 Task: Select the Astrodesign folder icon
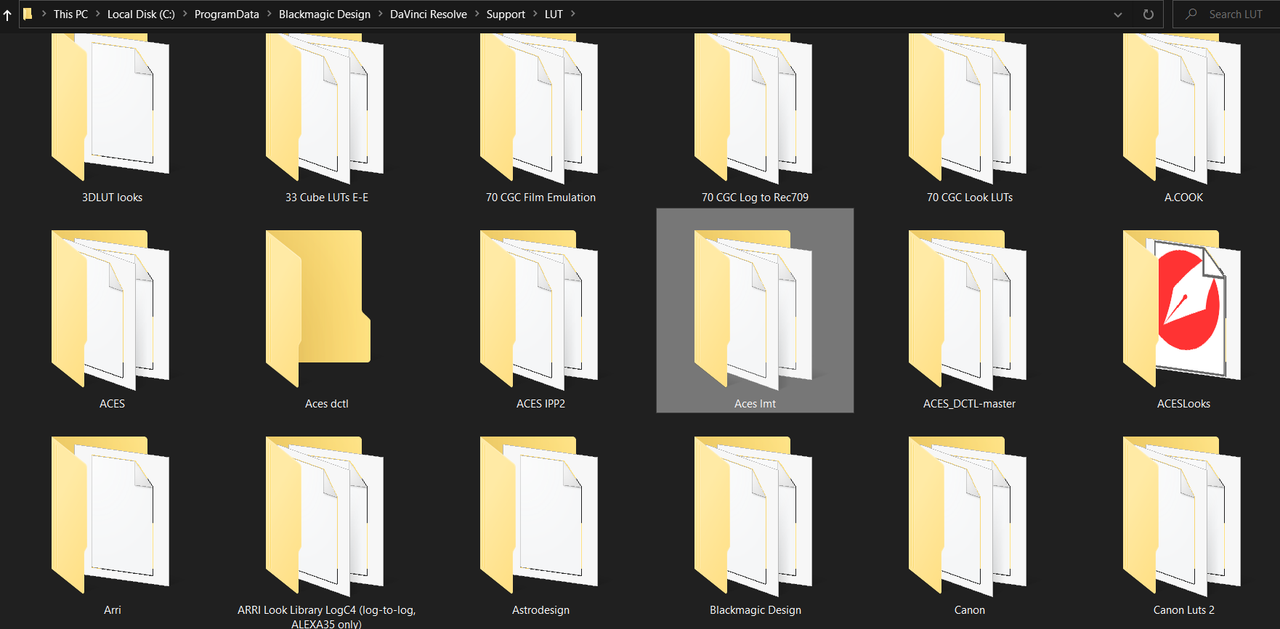540,515
